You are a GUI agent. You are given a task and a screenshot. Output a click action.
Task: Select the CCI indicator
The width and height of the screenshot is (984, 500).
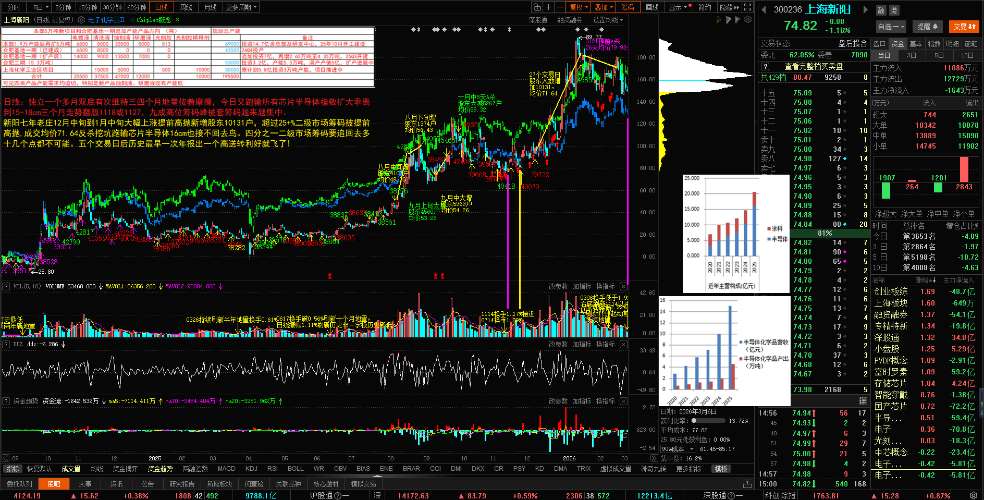tap(435, 469)
